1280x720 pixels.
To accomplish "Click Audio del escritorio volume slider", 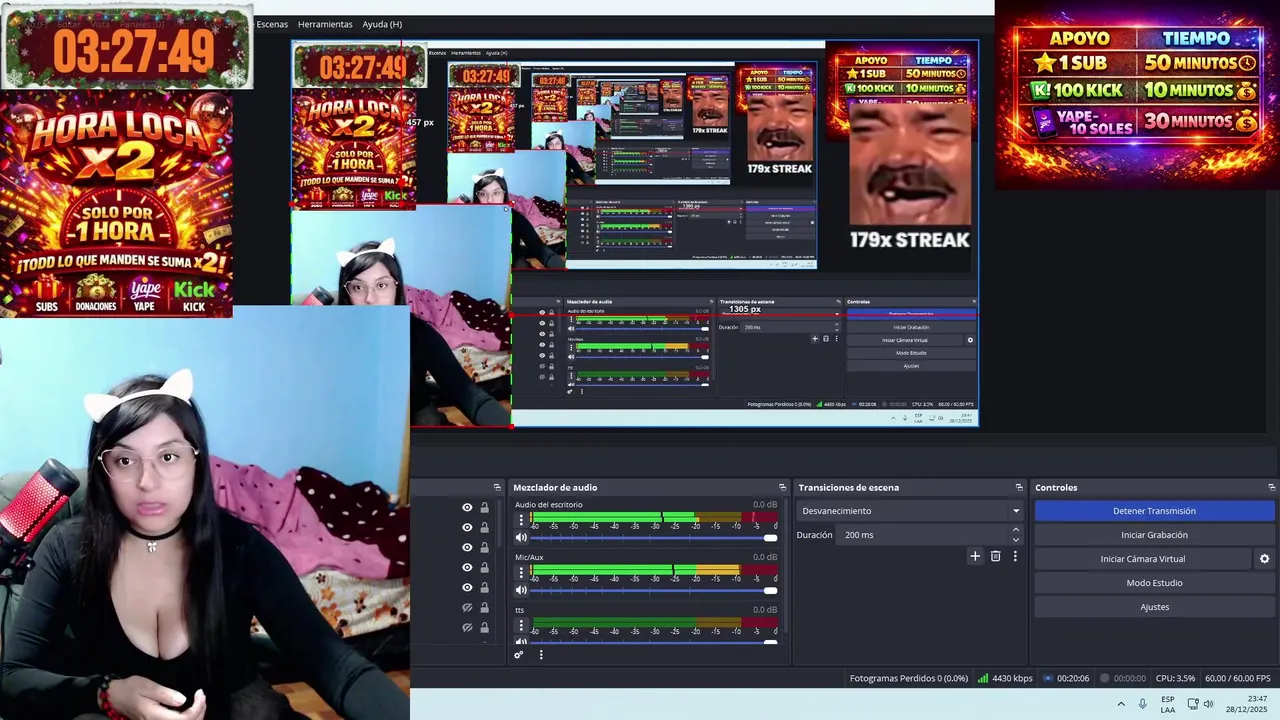I will click(x=654, y=538).
